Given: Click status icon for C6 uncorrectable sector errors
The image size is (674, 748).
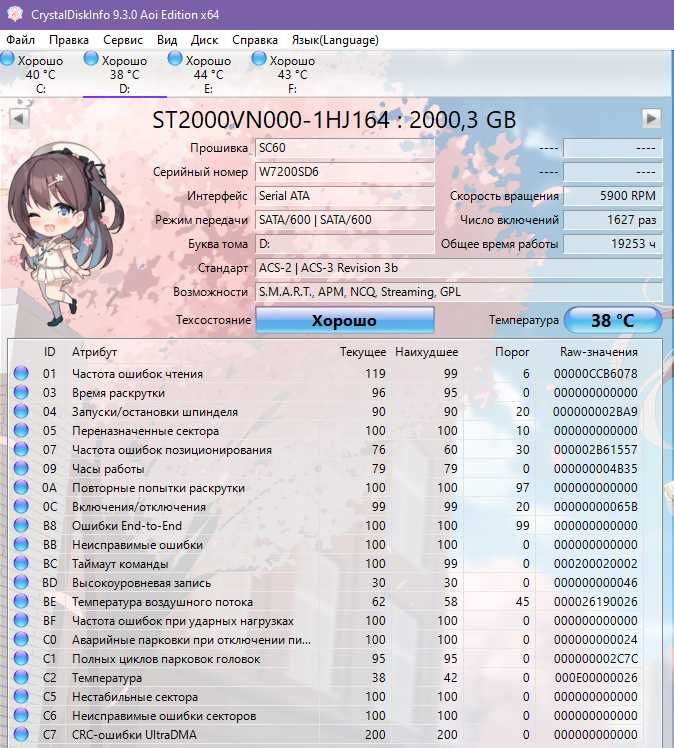Looking at the screenshot, I should pos(21,716).
